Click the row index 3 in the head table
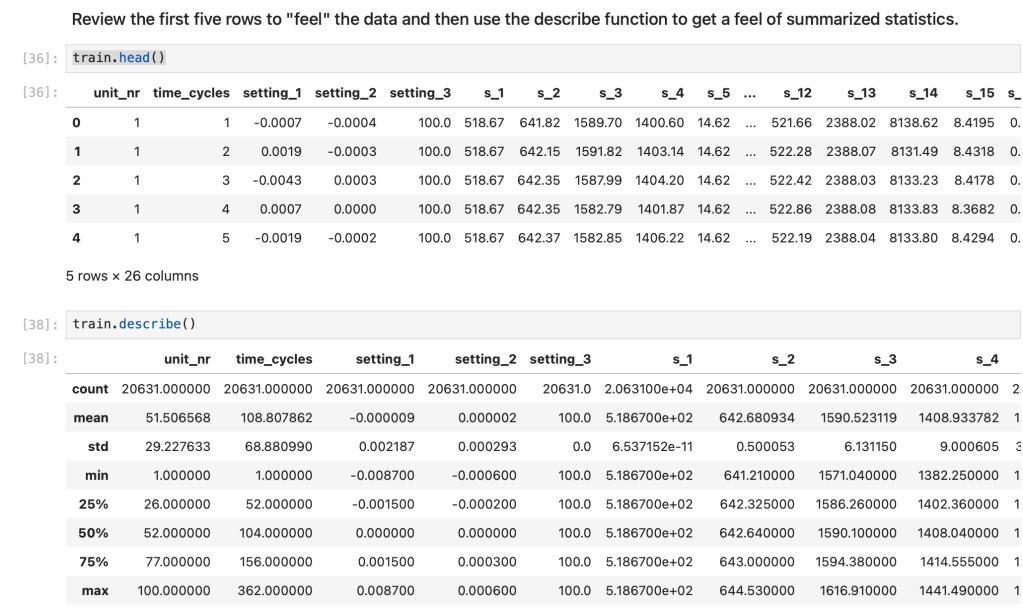This screenshot has height=610, width=1023. pos(76,209)
